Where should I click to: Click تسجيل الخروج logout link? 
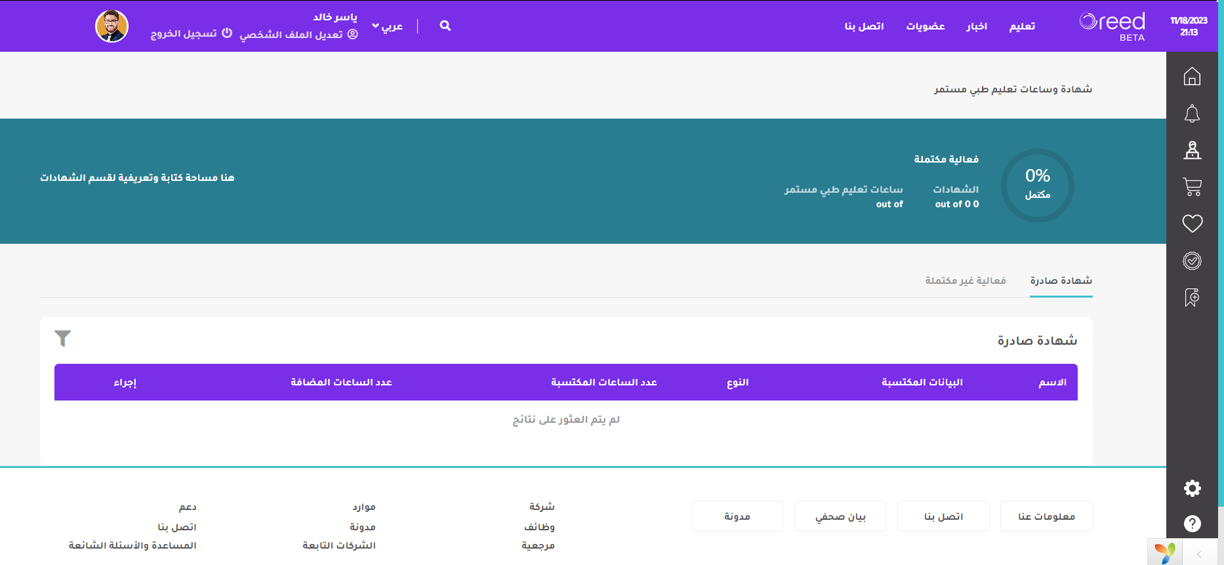point(191,34)
